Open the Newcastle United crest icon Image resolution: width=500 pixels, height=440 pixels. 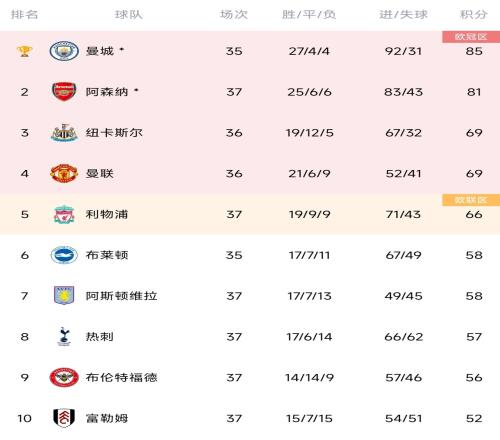[x=64, y=133]
